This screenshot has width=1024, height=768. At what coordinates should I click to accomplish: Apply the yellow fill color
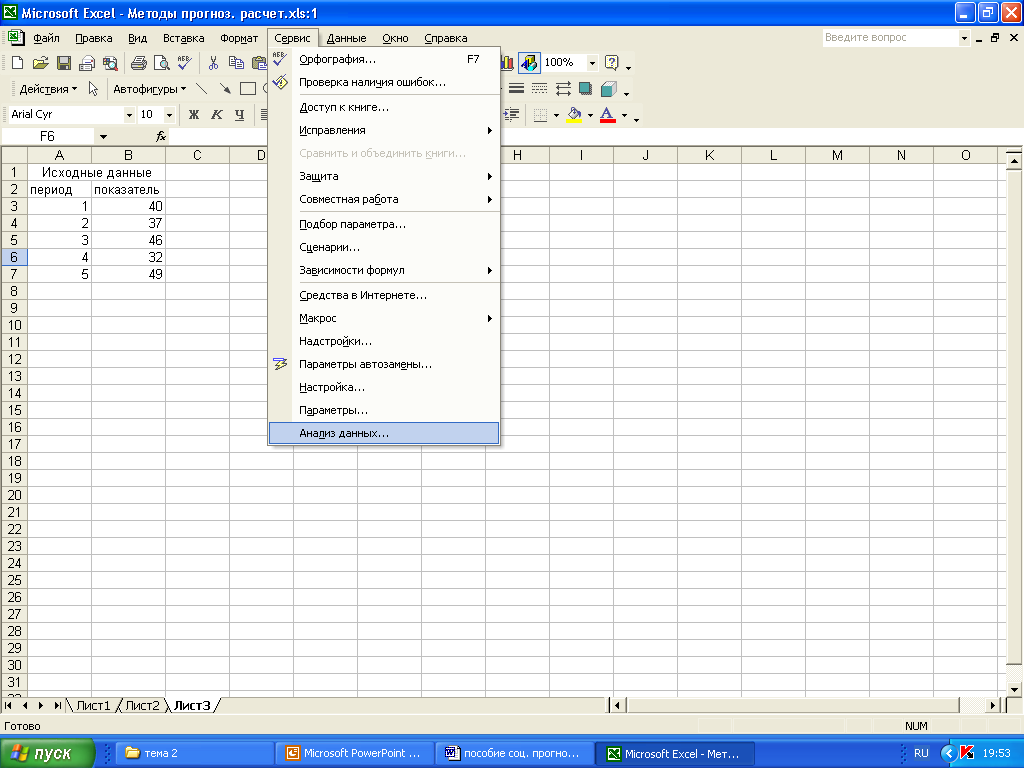pyautogui.click(x=574, y=115)
